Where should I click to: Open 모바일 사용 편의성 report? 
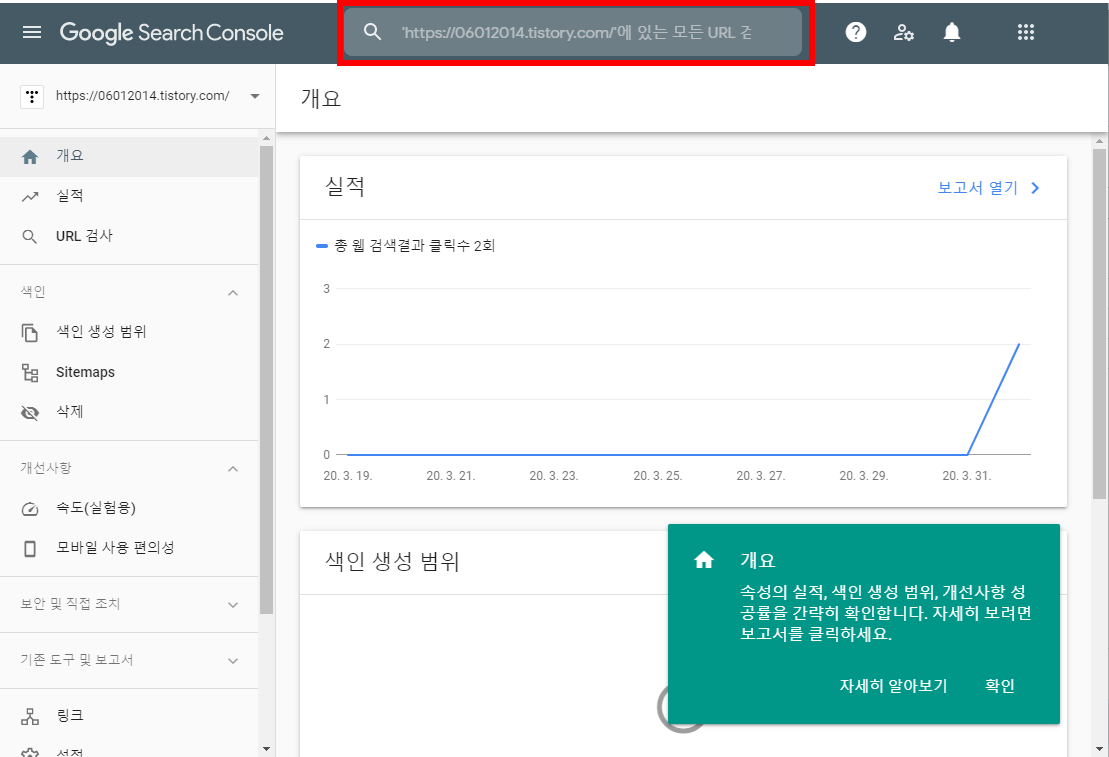[x=129, y=548]
